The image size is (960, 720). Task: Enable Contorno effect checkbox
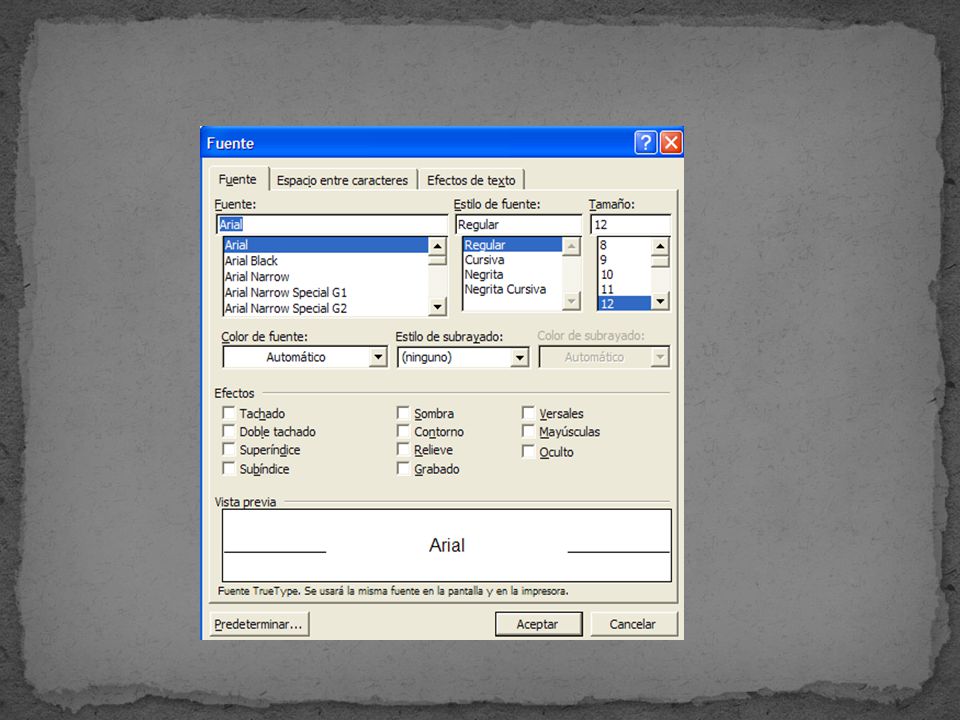[x=403, y=431]
